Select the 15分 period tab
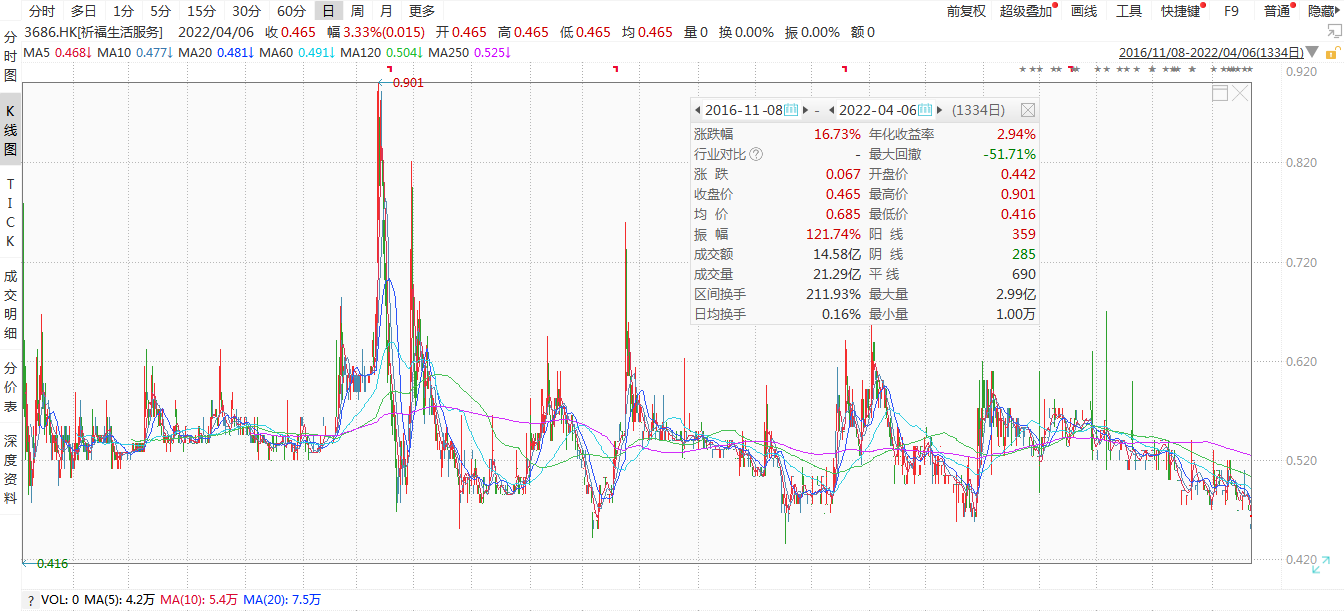 pos(201,11)
